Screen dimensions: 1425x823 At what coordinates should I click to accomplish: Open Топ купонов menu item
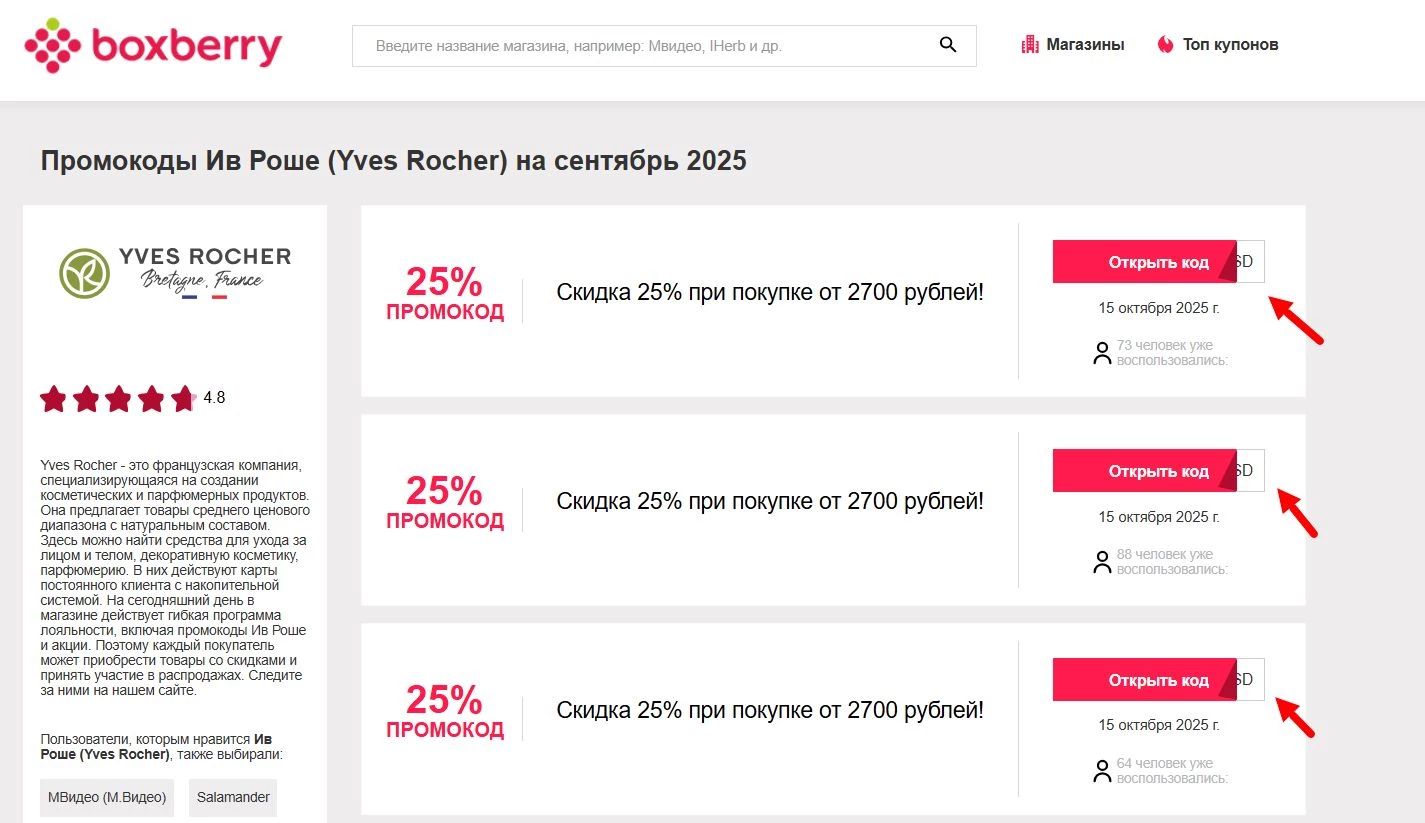click(x=1230, y=45)
